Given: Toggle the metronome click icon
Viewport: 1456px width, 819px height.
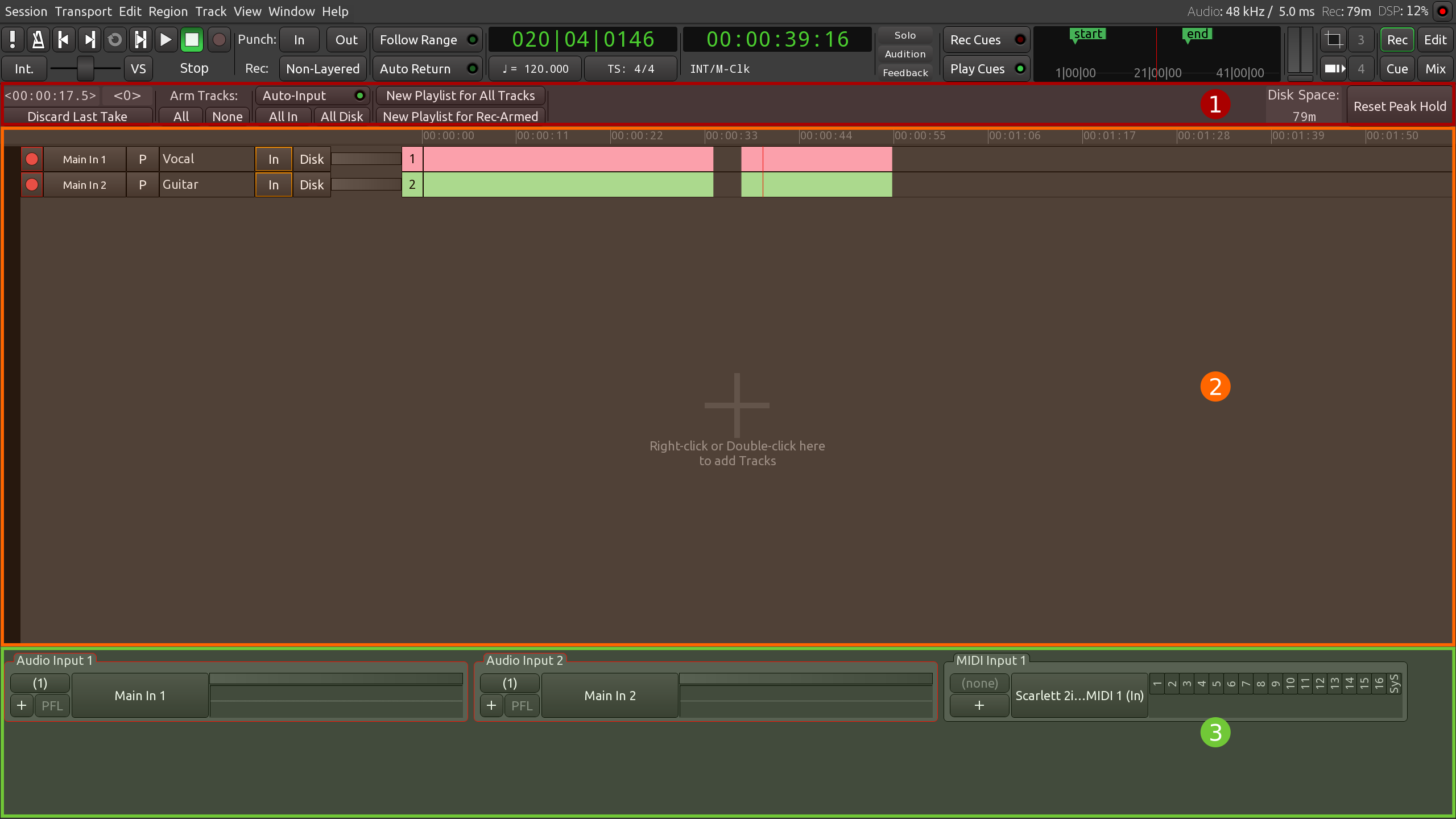Looking at the screenshot, I should (x=38, y=40).
